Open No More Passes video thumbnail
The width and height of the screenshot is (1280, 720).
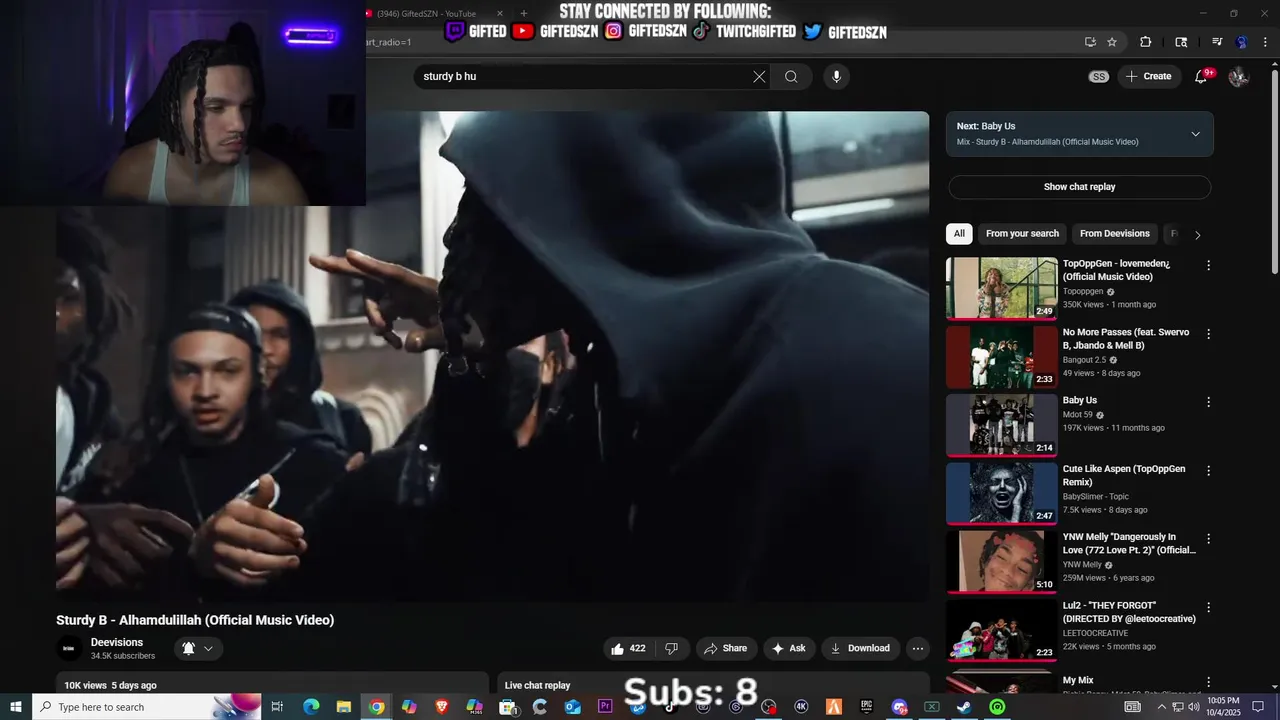[1001, 356]
